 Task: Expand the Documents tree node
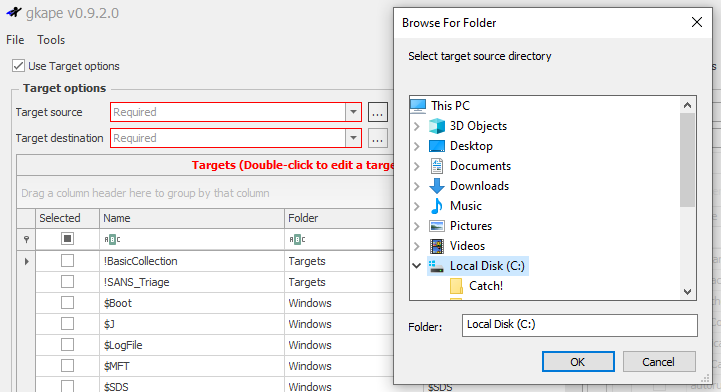pyautogui.click(x=417, y=166)
